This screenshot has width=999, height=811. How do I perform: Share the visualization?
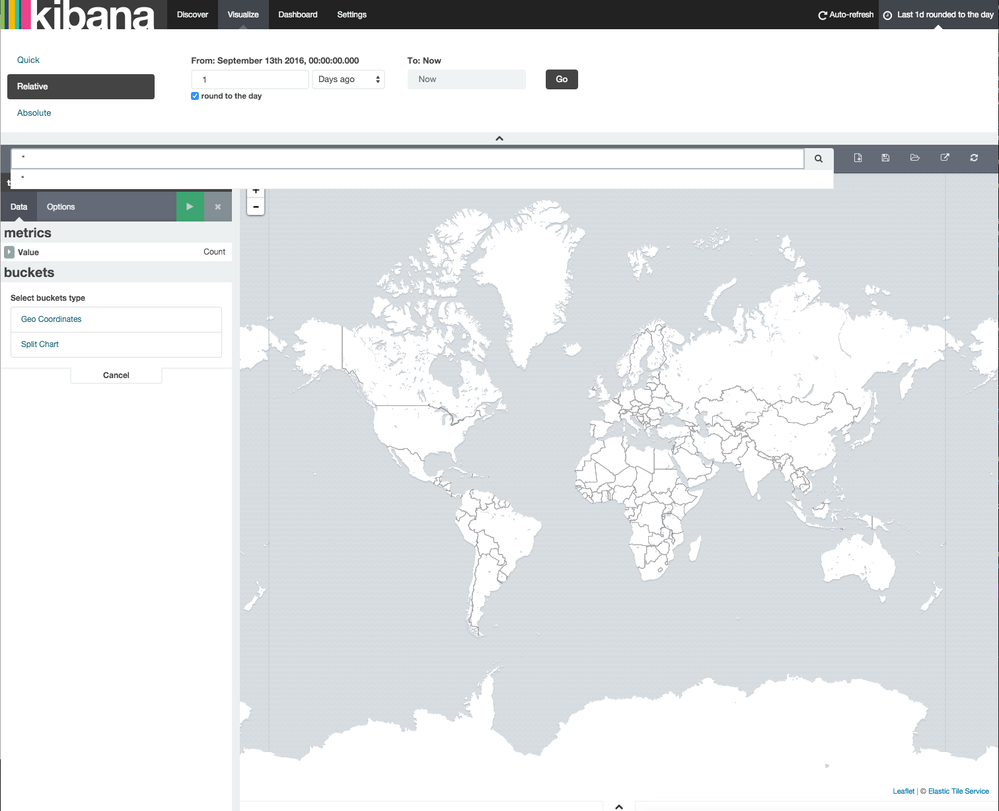944,157
